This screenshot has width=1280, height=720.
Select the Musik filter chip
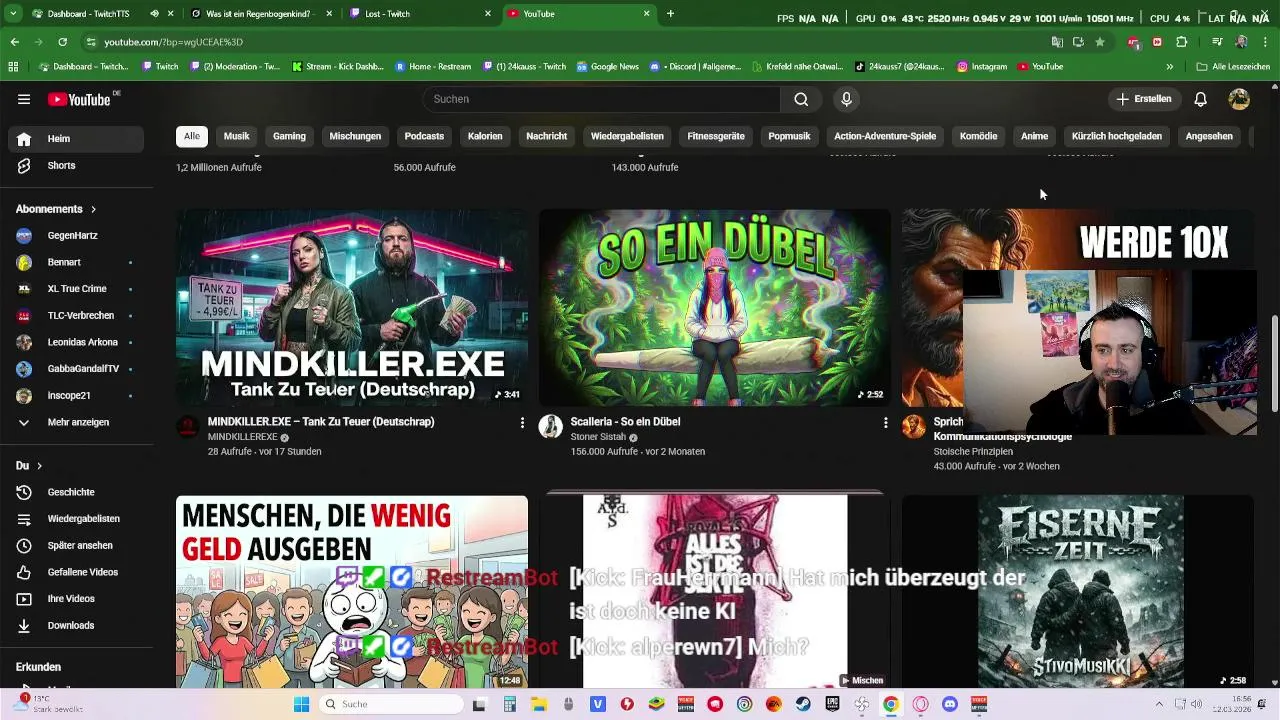(237, 136)
